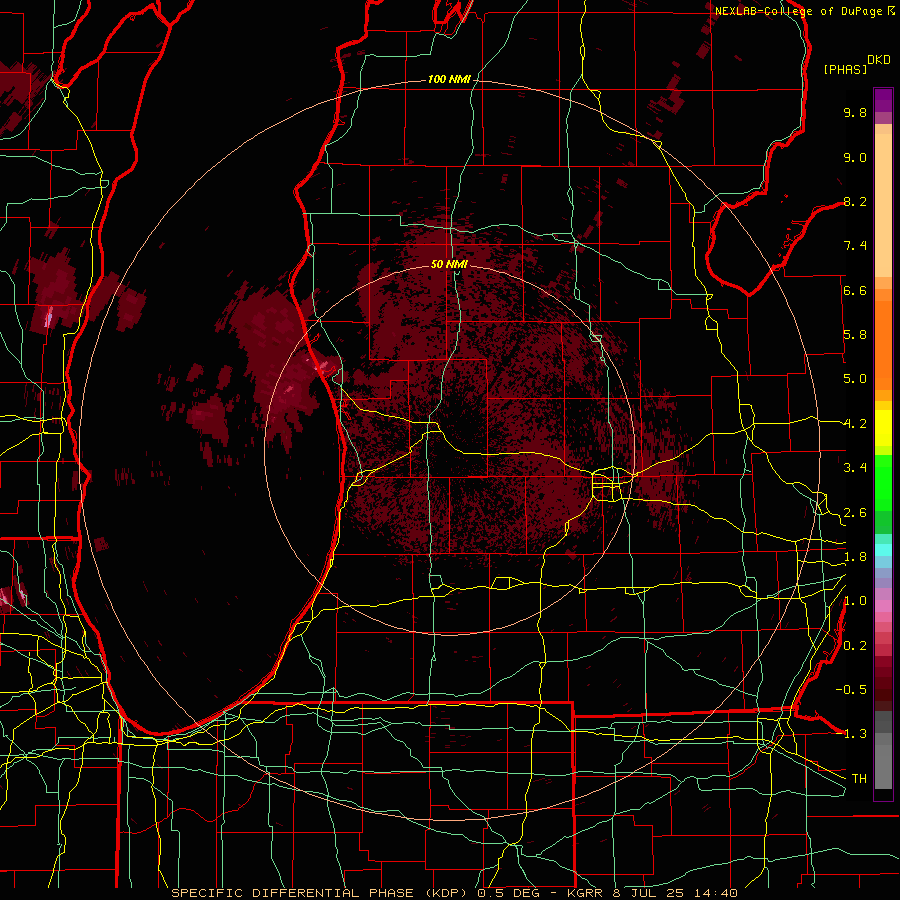Click the 7.4 value on color scale

855,246
